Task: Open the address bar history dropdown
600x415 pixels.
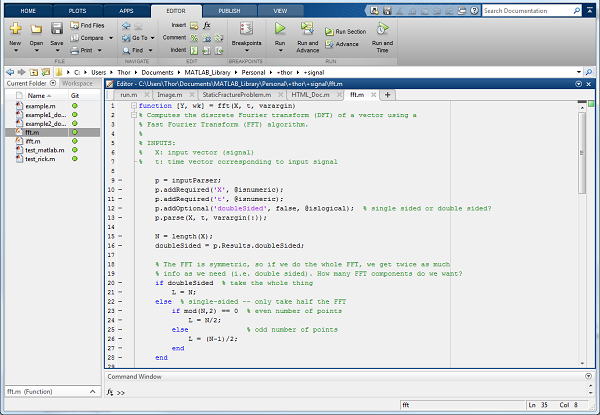Action: tap(579, 72)
